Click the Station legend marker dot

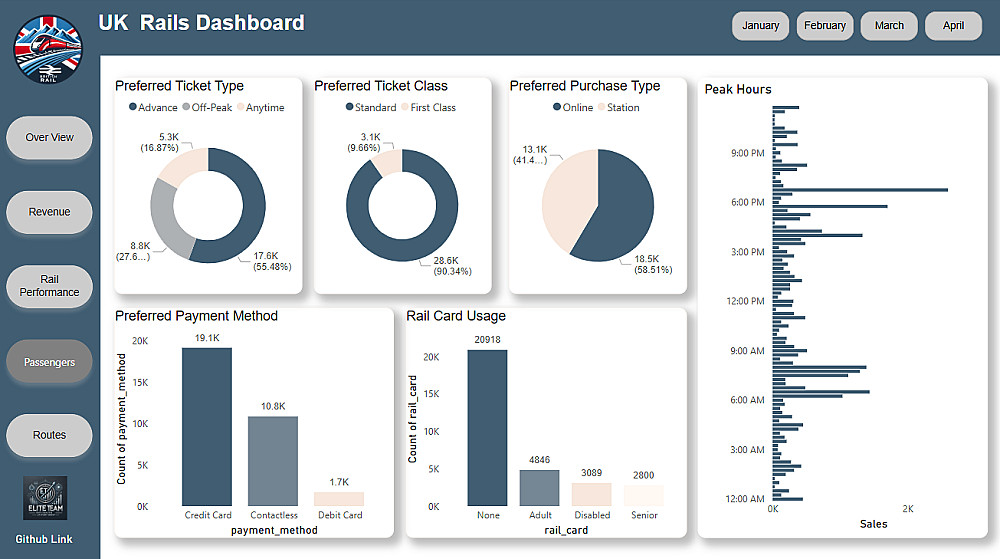tap(601, 107)
